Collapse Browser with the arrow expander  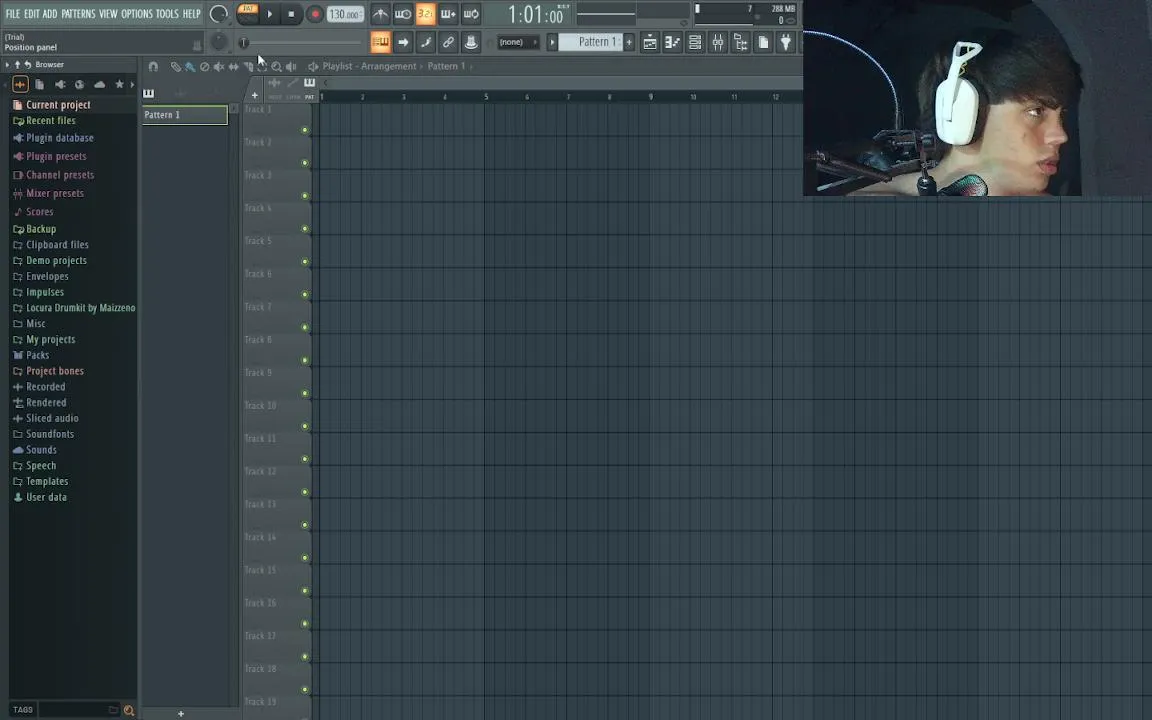point(7,65)
